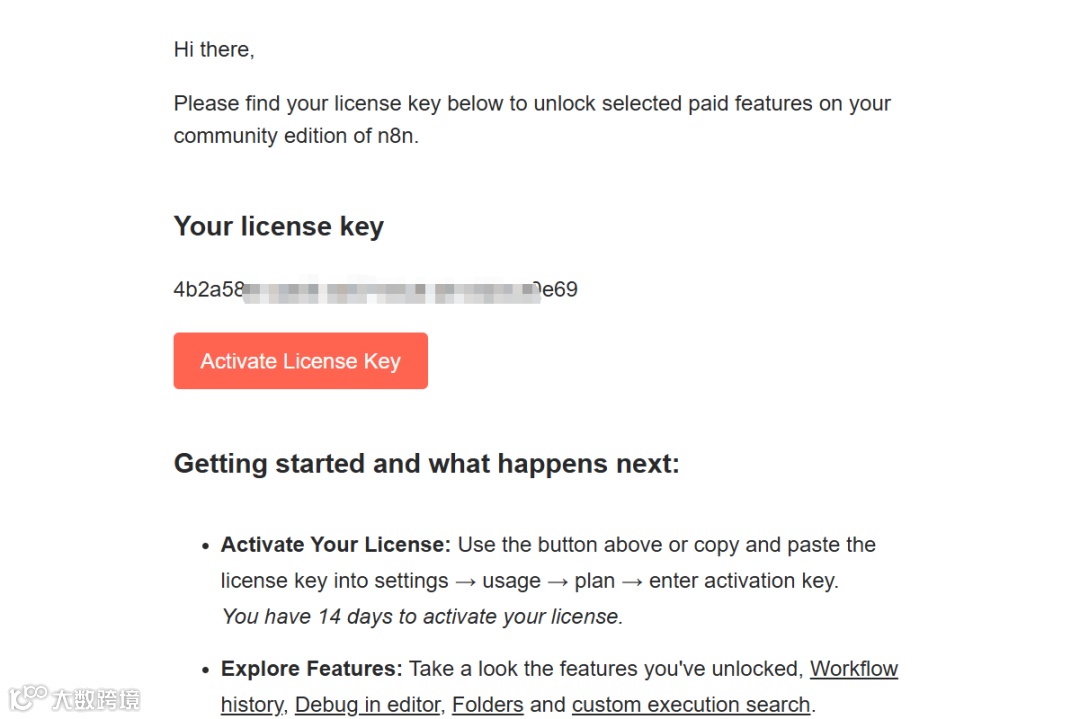Click the italic "You have 14 days" note
1080x719 pixels.
click(x=422, y=617)
